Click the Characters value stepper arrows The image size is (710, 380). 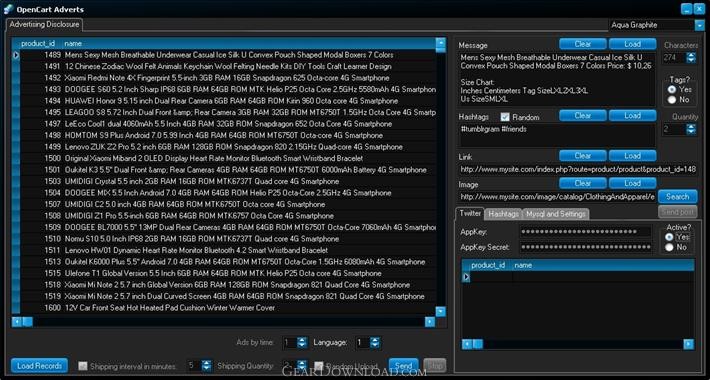[691, 58]
